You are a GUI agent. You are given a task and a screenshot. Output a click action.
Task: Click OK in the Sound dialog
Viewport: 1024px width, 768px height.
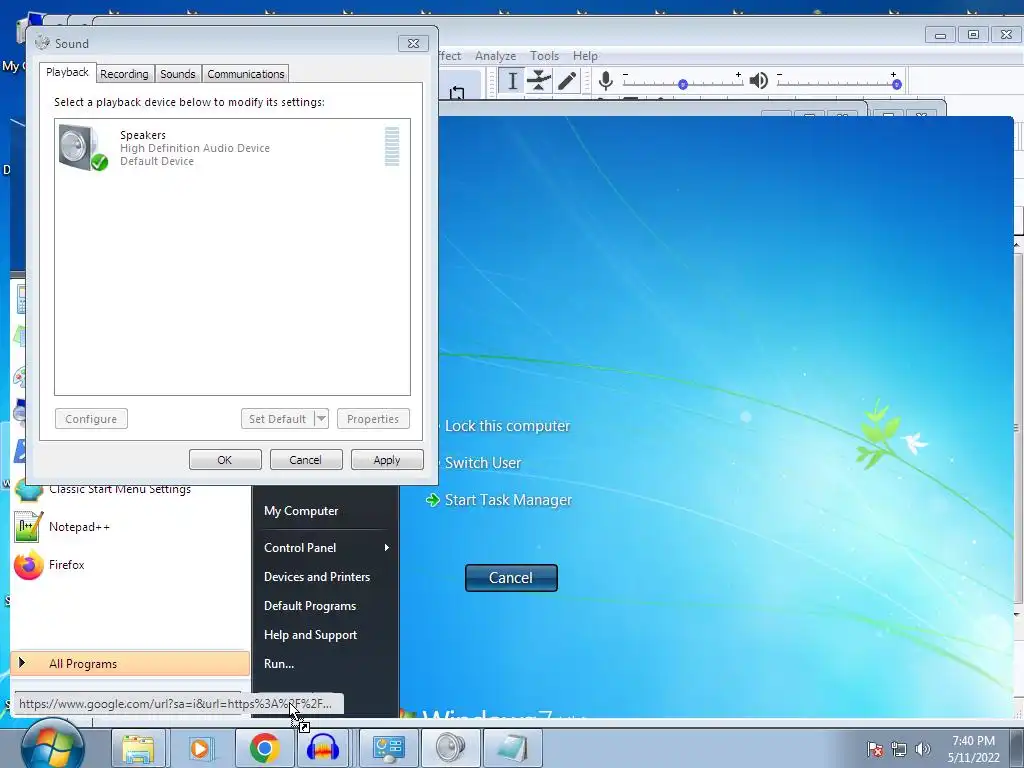point(225,460)
